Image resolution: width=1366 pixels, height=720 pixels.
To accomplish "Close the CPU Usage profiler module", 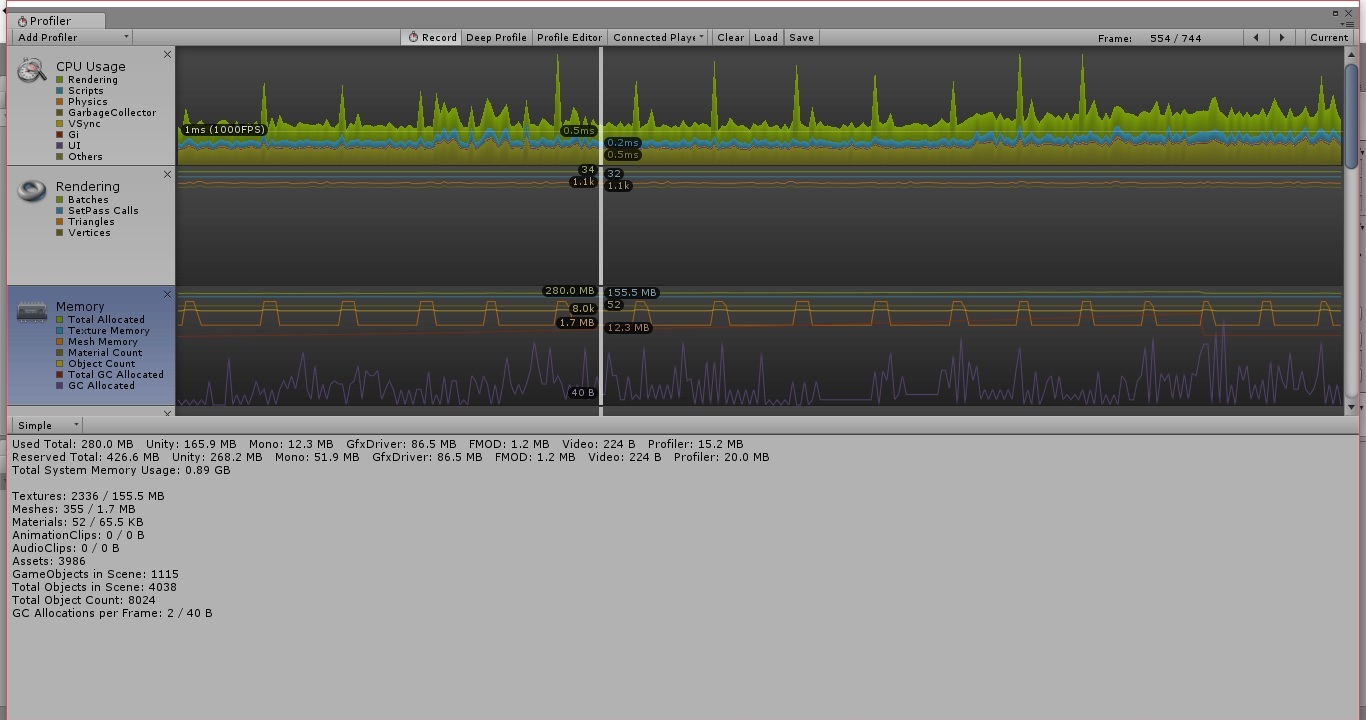I will pos(167,55).
